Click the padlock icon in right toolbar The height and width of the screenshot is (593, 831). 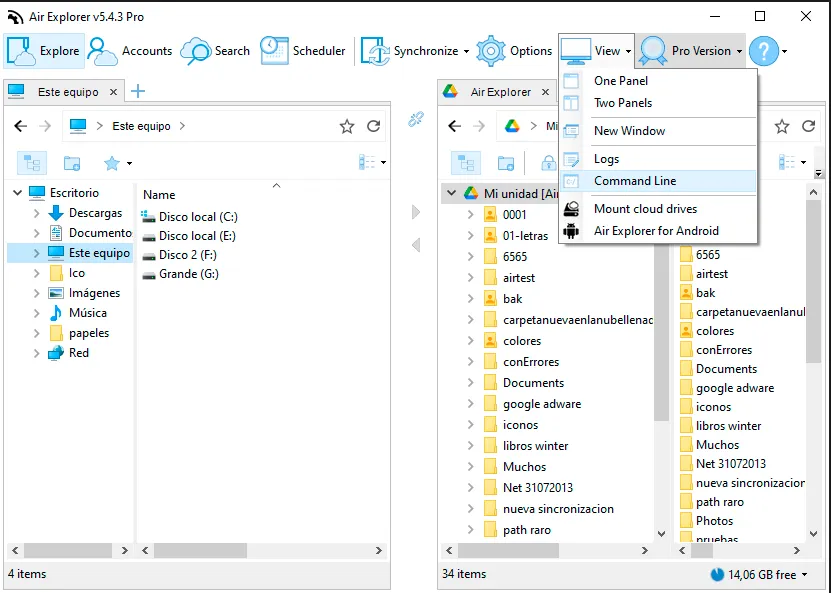coord(549,163)
